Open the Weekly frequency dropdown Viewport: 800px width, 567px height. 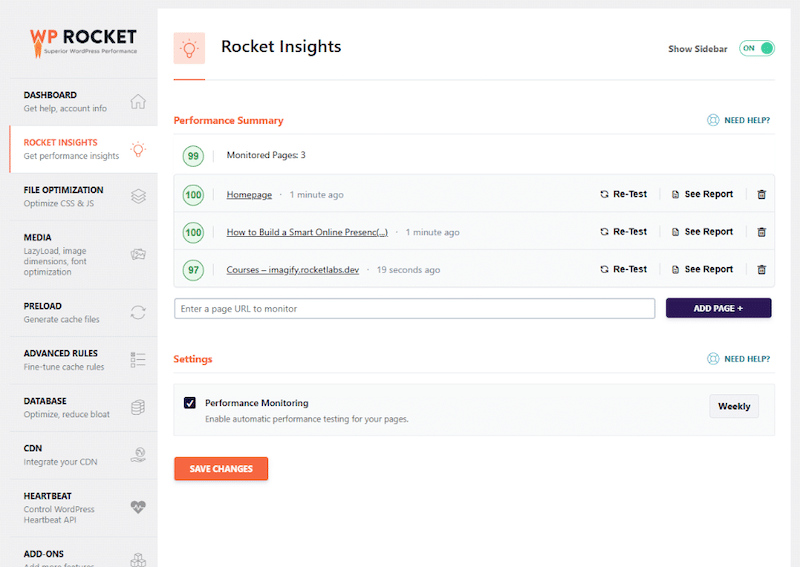click(x=734, y=406)
